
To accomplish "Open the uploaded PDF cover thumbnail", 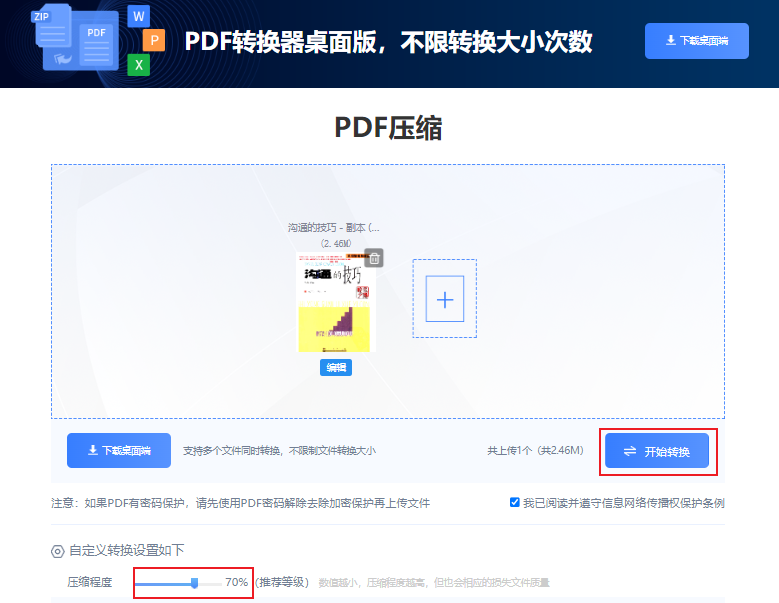I will click(335, 302).
